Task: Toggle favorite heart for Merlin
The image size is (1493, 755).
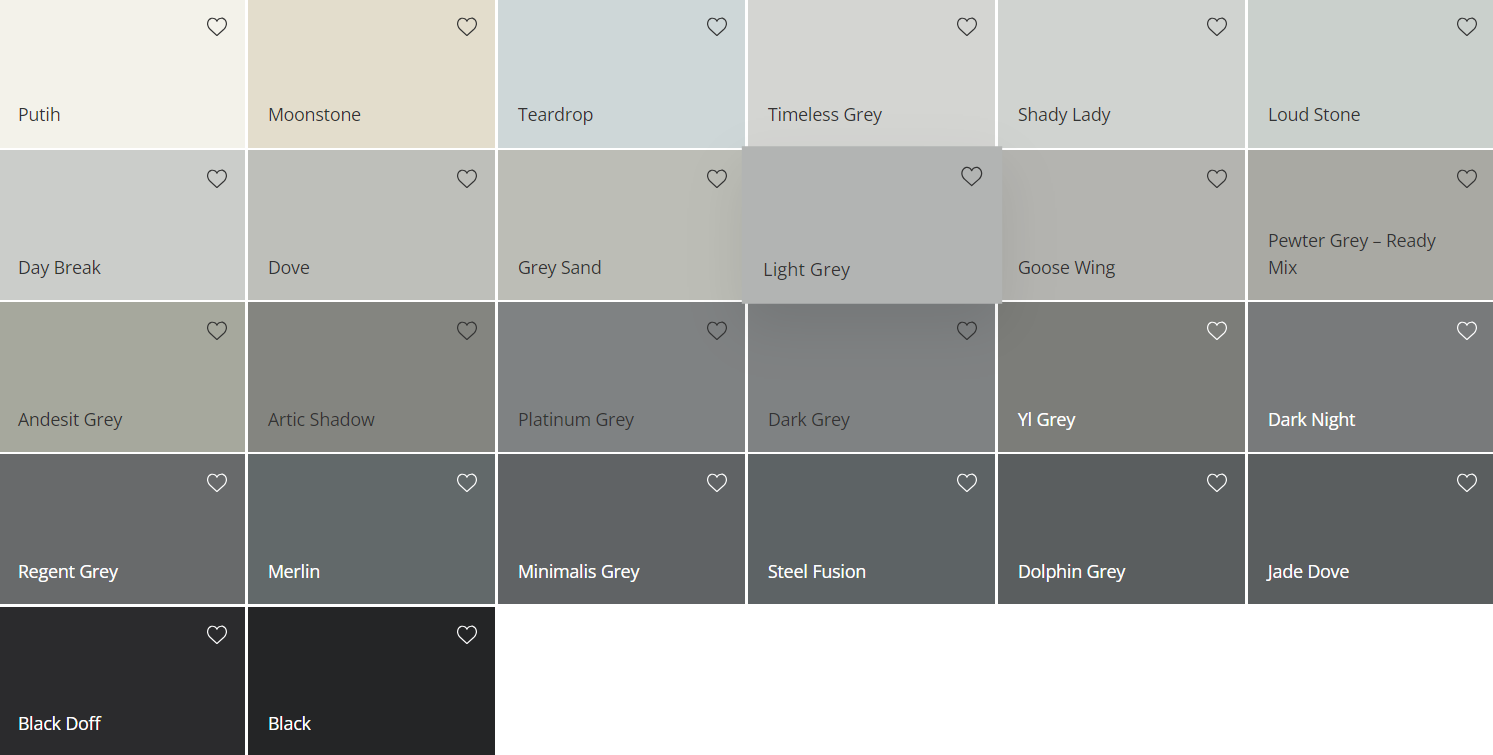Action: click(x=467, y=483)
